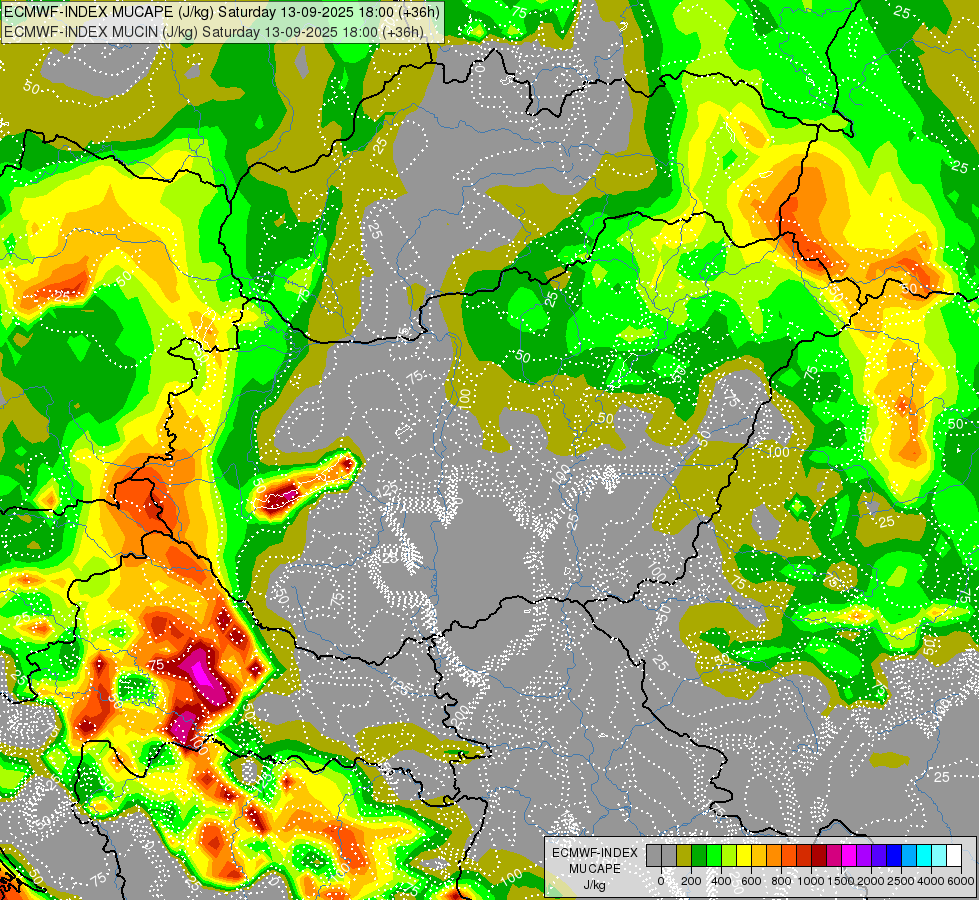
Task: Click the 600 tick label in legend
Action: (751, 881)
